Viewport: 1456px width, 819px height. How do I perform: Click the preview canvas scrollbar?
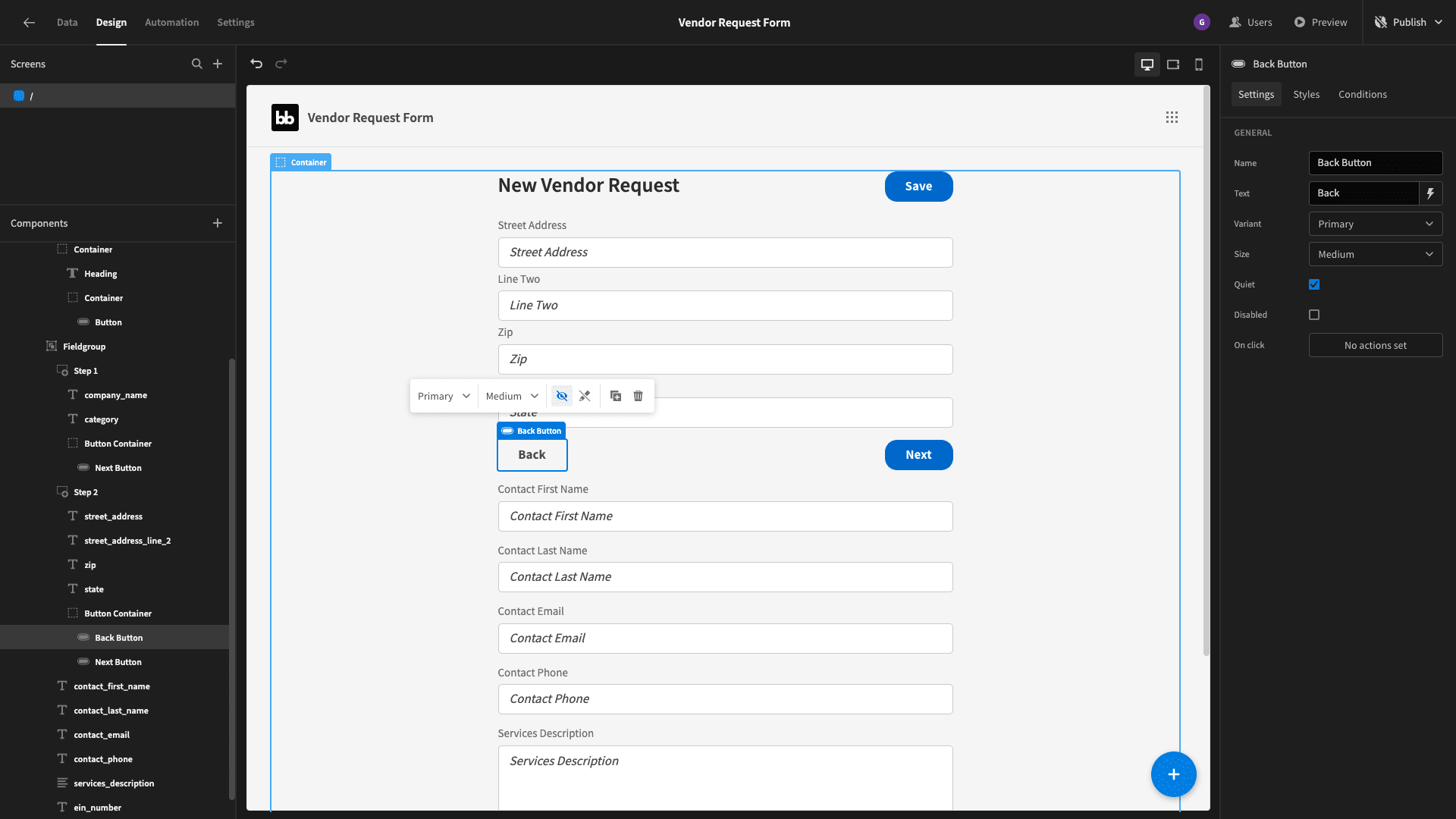pos(1206,372)
